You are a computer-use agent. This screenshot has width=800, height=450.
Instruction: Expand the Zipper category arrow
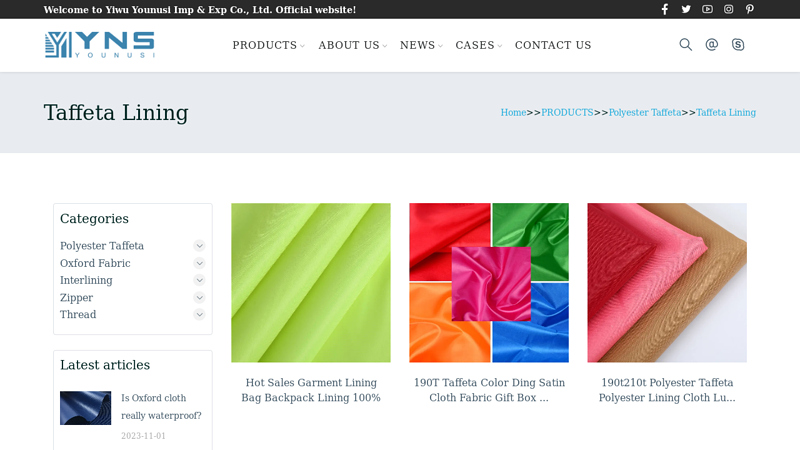(x=199, y=297)
